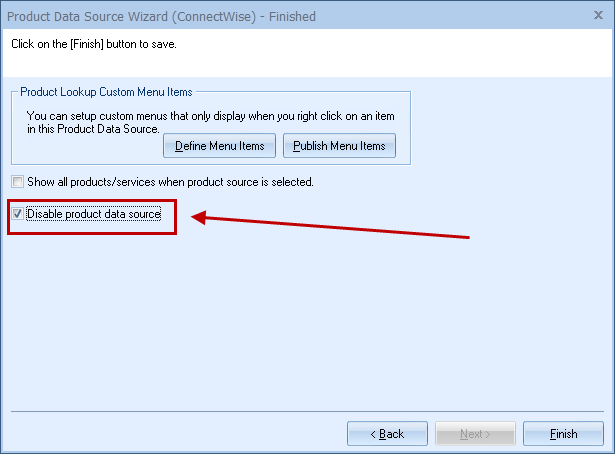Viewport: 615px width, 454px height.
Task: Enable the Show all products/services checkbox
Action: click(17, 182)
